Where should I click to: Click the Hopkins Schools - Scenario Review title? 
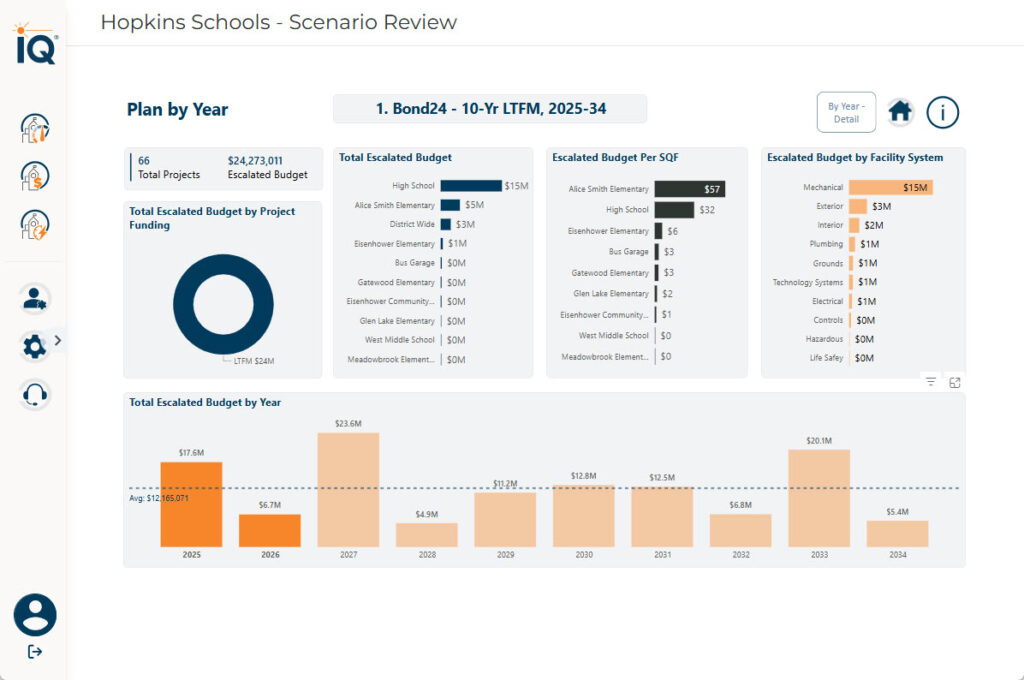(x=279, y=22)
